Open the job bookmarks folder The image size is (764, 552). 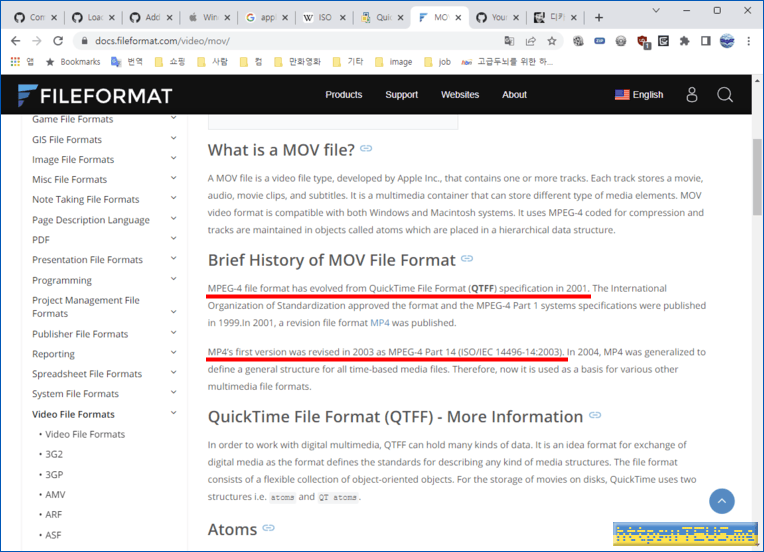click(438, 62)
